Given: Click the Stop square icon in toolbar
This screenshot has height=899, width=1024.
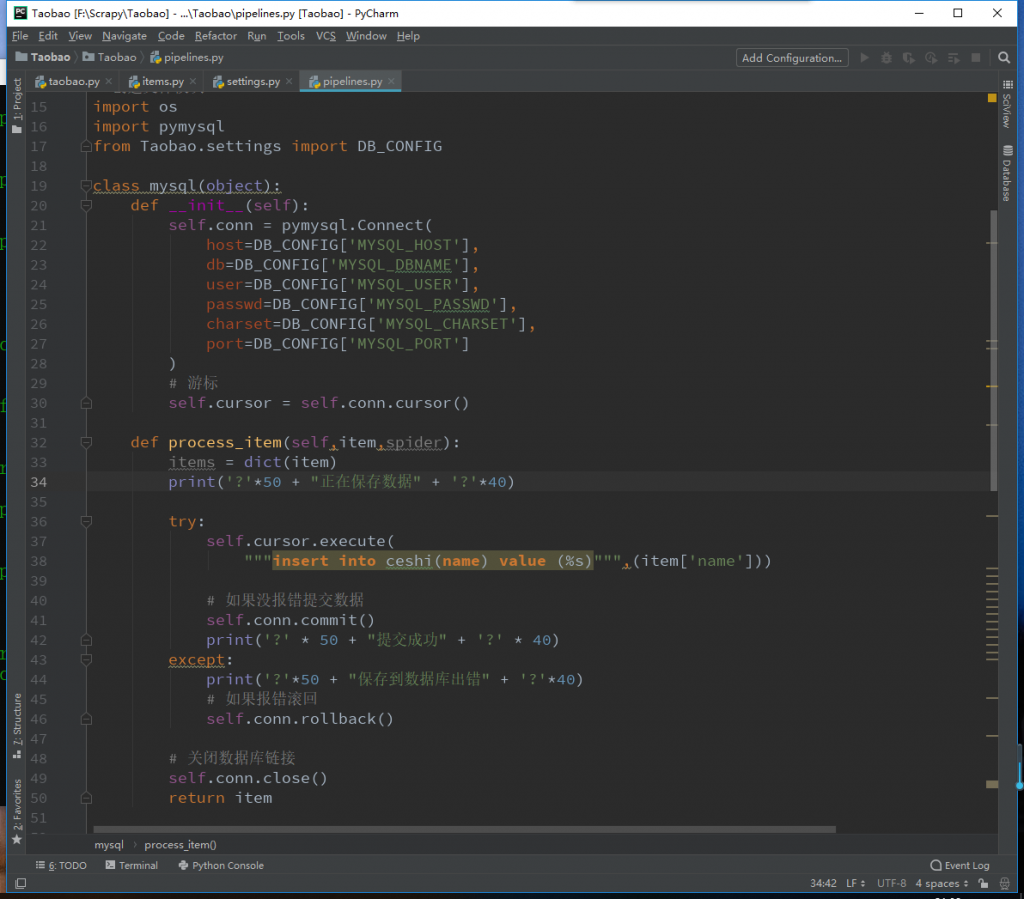Looking at the screenshot, I should pos(974,58).
